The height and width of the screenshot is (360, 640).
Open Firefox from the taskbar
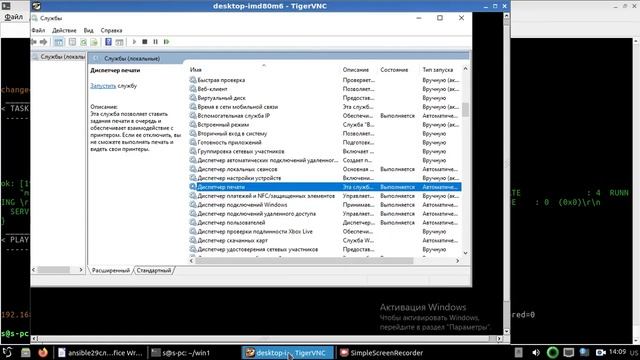[43, 352]
